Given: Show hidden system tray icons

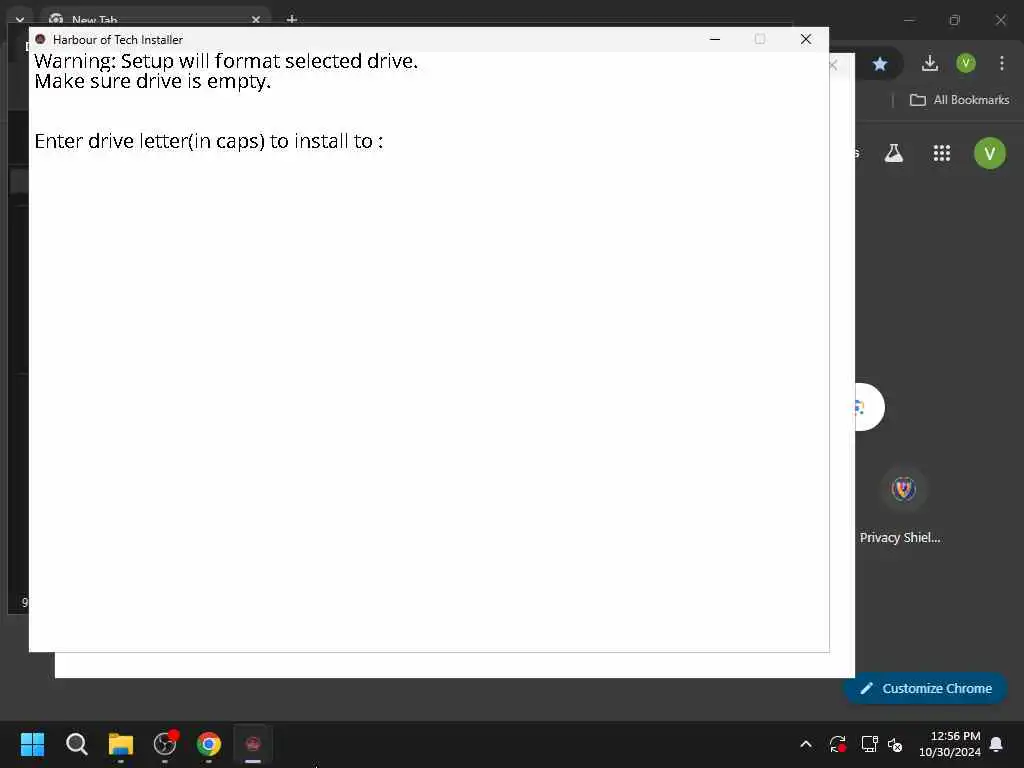Looking at the screenshot, I should coord(806,744).
